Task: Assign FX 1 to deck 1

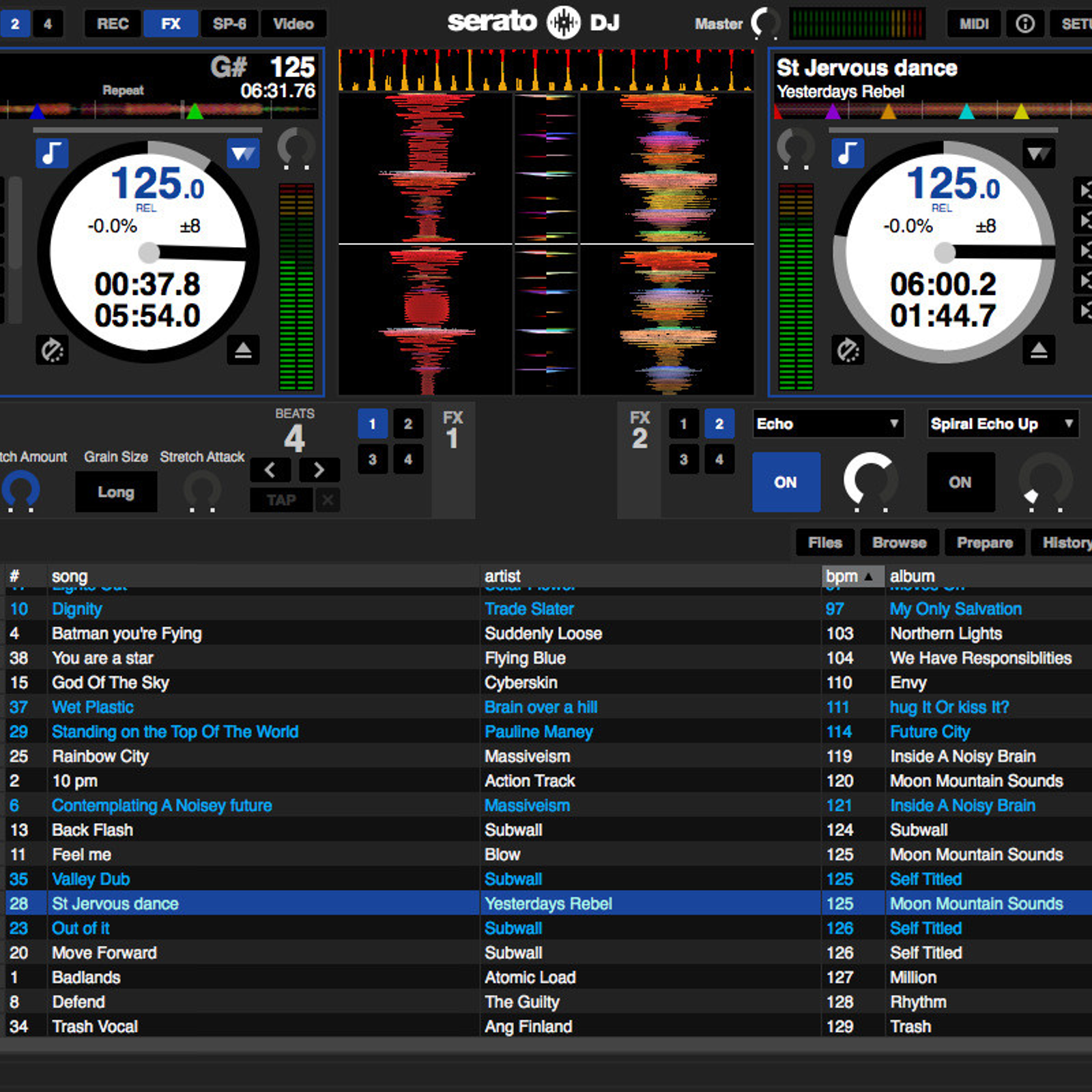Action: [373, 424]
